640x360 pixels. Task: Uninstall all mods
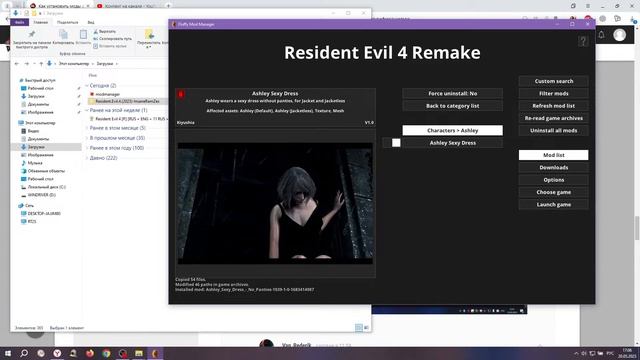pyautogui.click(x=553, y=131)
